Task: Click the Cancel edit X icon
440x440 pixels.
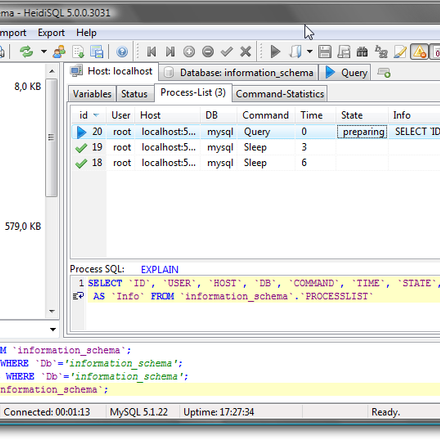Action: coord(246,52)
